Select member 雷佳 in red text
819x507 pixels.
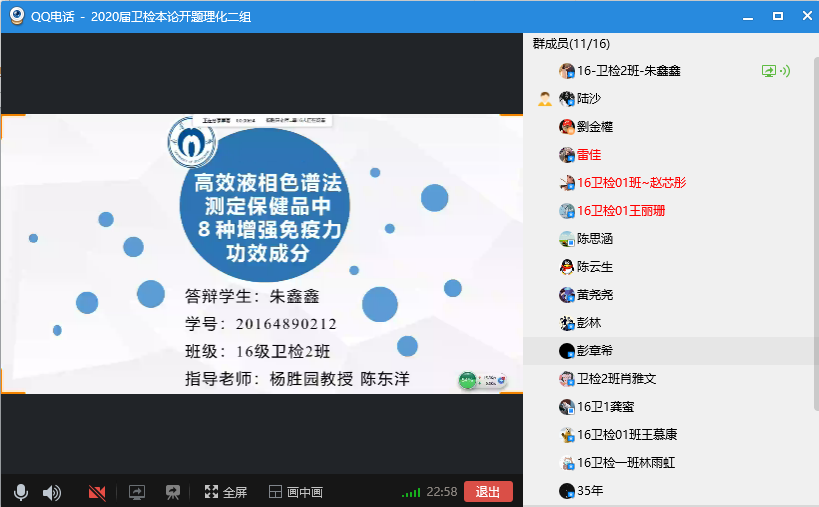click(589, 155)
